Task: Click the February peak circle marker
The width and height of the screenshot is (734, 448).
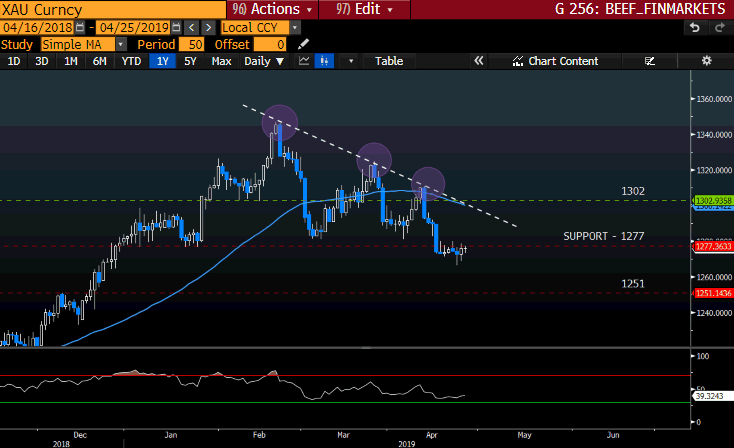Action: click(x=279, y=123)
